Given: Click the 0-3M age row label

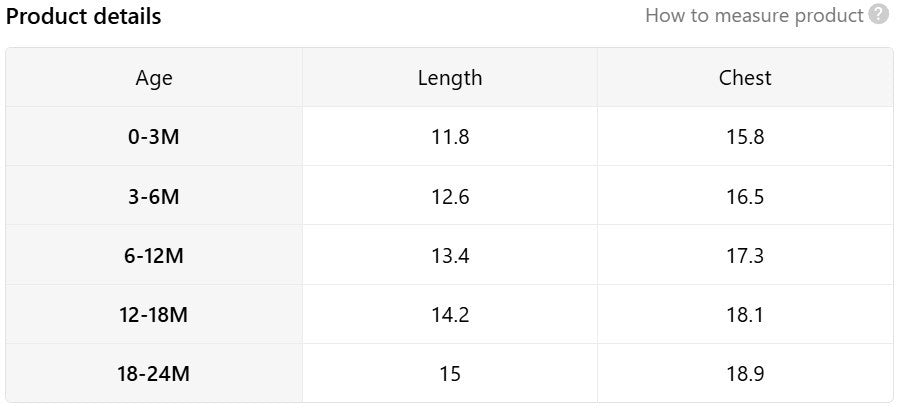Looking at the screenshot, I should click(154, 137).
